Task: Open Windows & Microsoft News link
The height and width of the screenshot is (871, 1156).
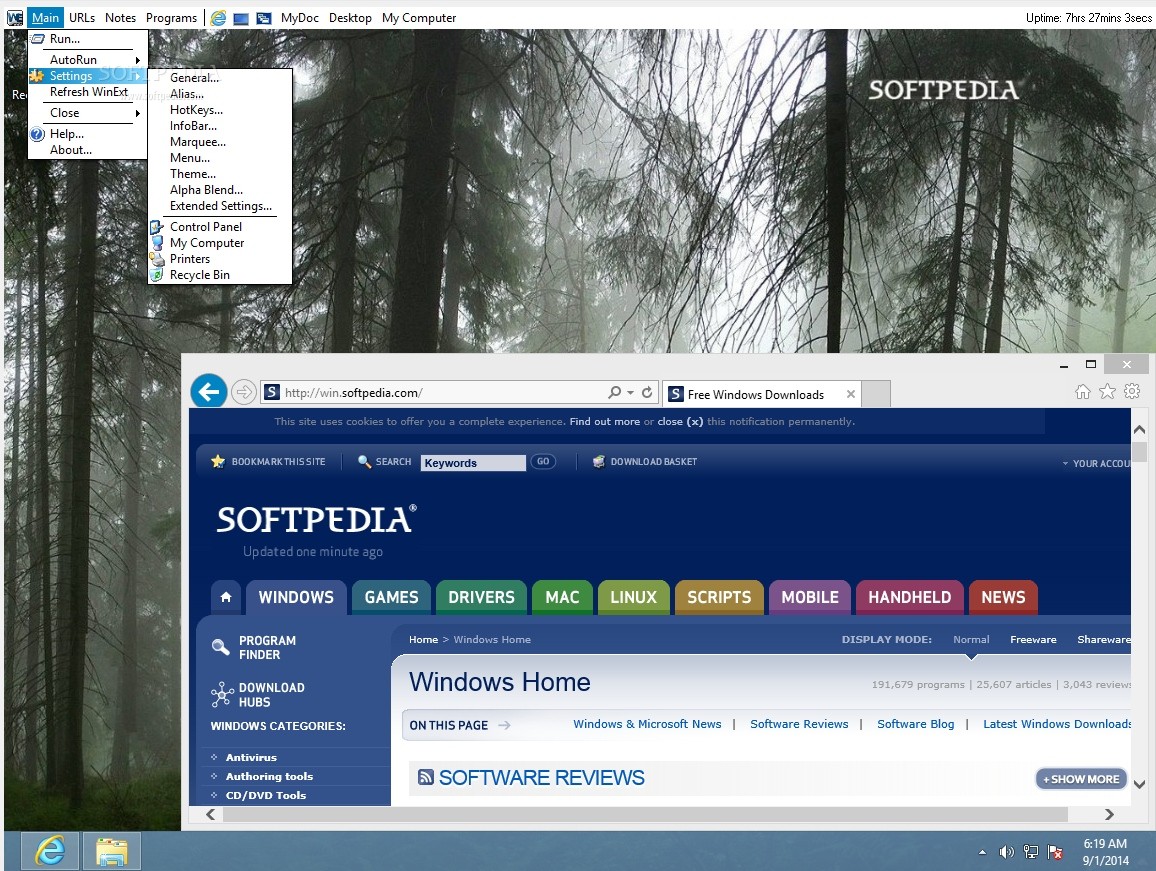Action: click(647, 724)
